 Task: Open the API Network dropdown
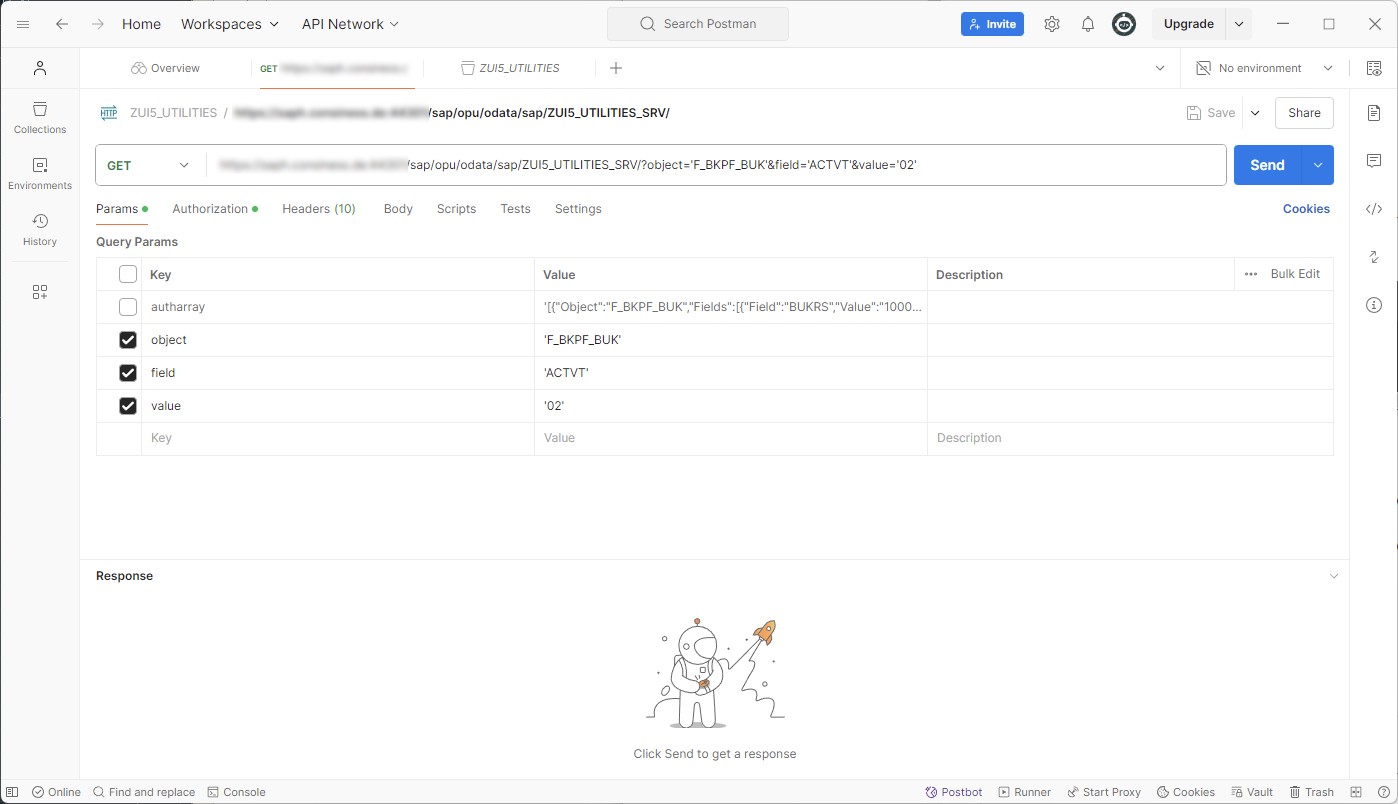point(350,24)
